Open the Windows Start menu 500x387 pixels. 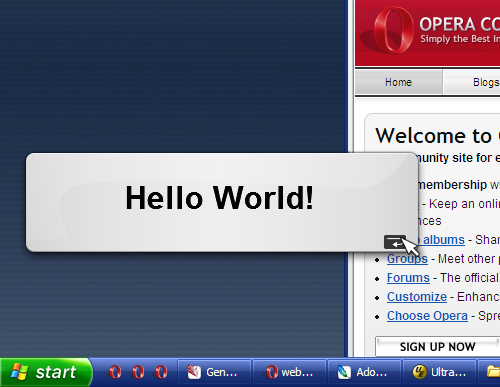click(45, 372)
